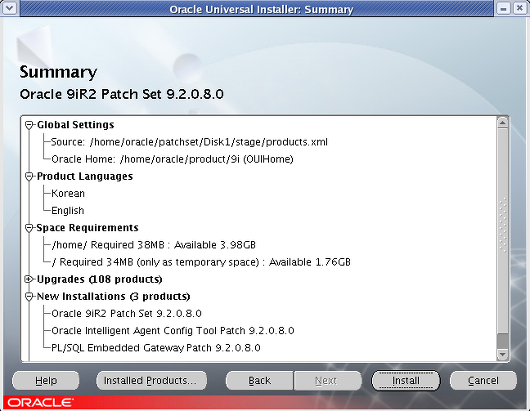Select the Space Requirements heading
This screenshot has height=411, width=530.
pyautogui.click(x=87, y=228)
